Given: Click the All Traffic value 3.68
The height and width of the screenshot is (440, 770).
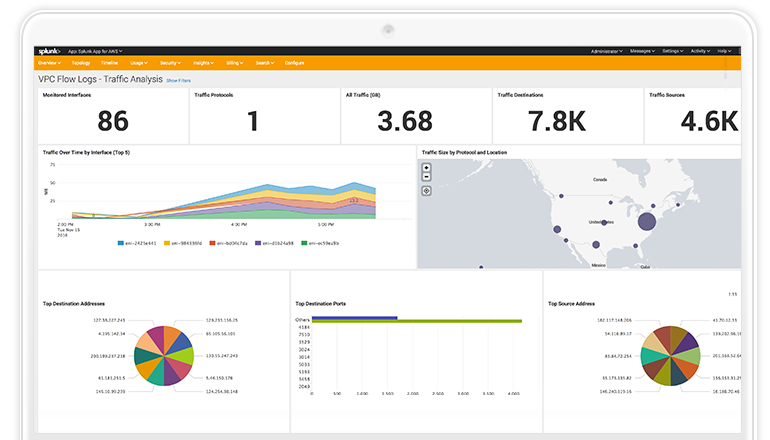Looking at the screenshot, I should coord(405,121).
